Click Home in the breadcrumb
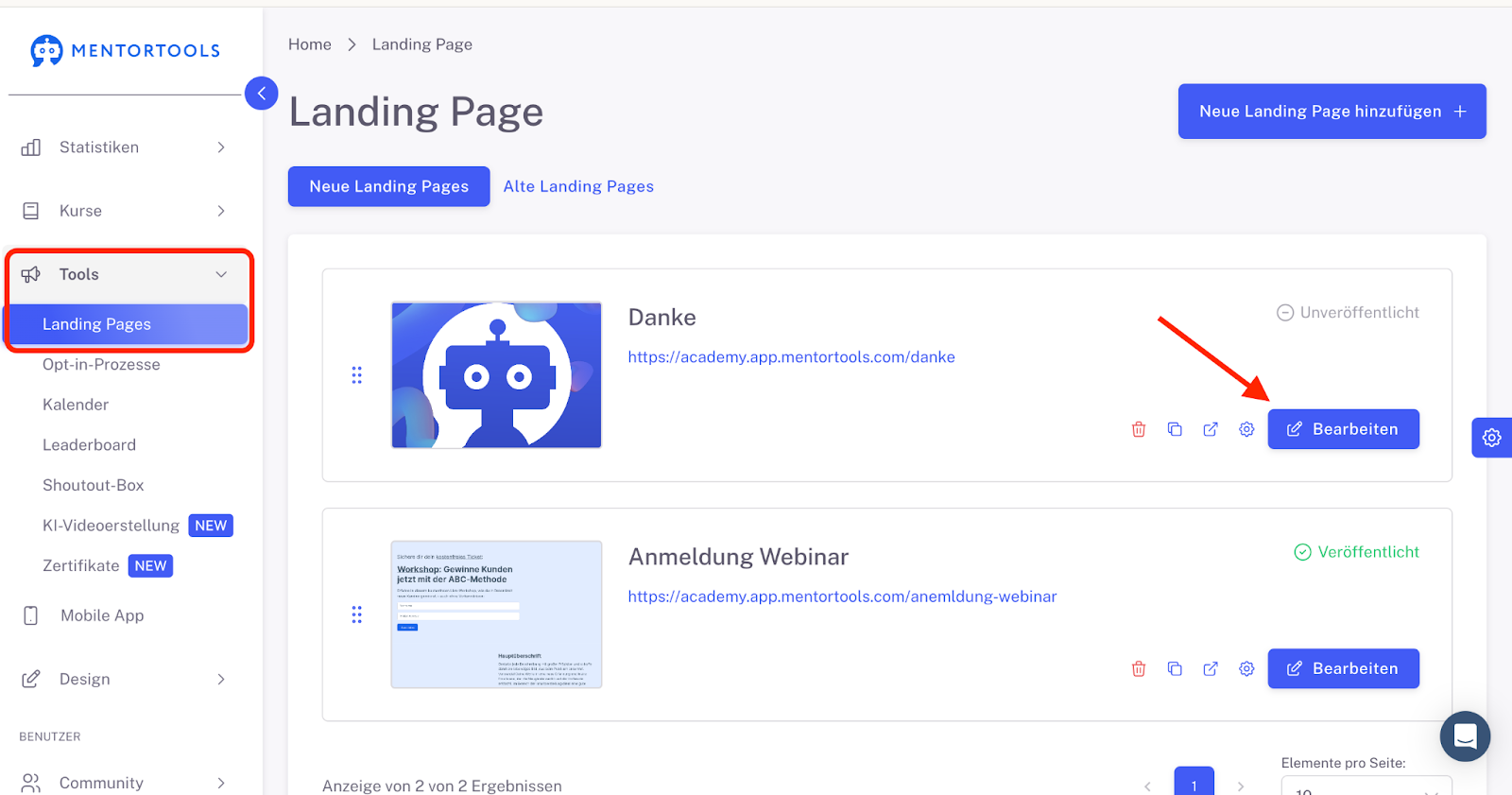The height and width of the screenshot is (795, 1512). 310,44
